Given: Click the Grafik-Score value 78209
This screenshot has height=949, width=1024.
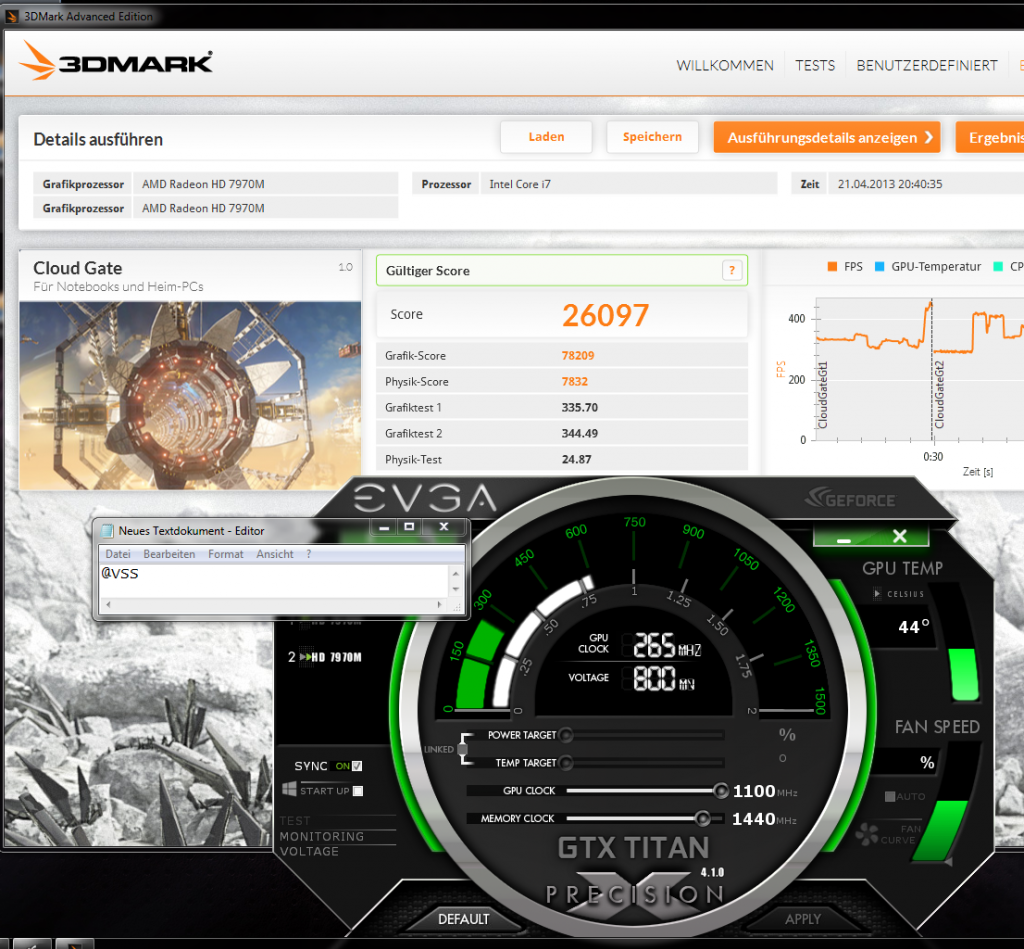Looking at the screenshot, I should pos(578,355).
